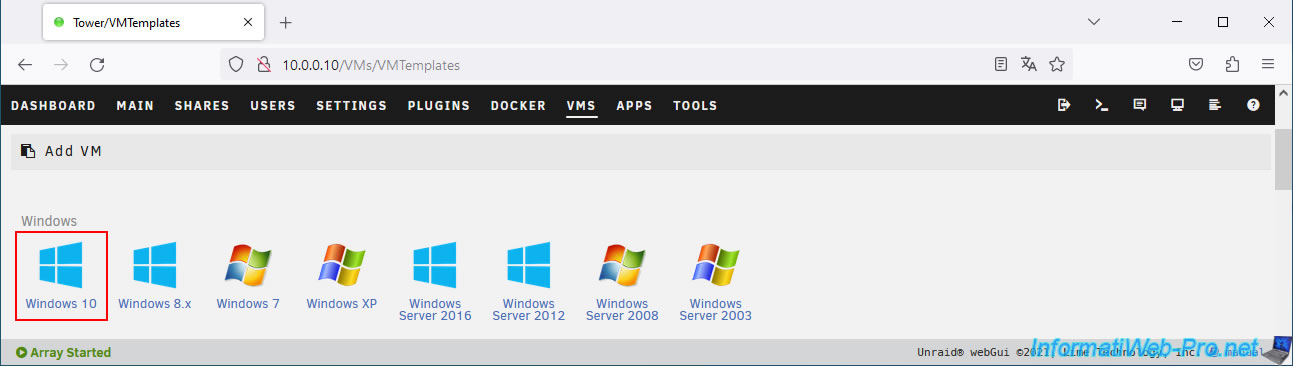Open the TOOLS menu
The width and height of the screenshot is (1293, 366).
click(x=695, y=105)
